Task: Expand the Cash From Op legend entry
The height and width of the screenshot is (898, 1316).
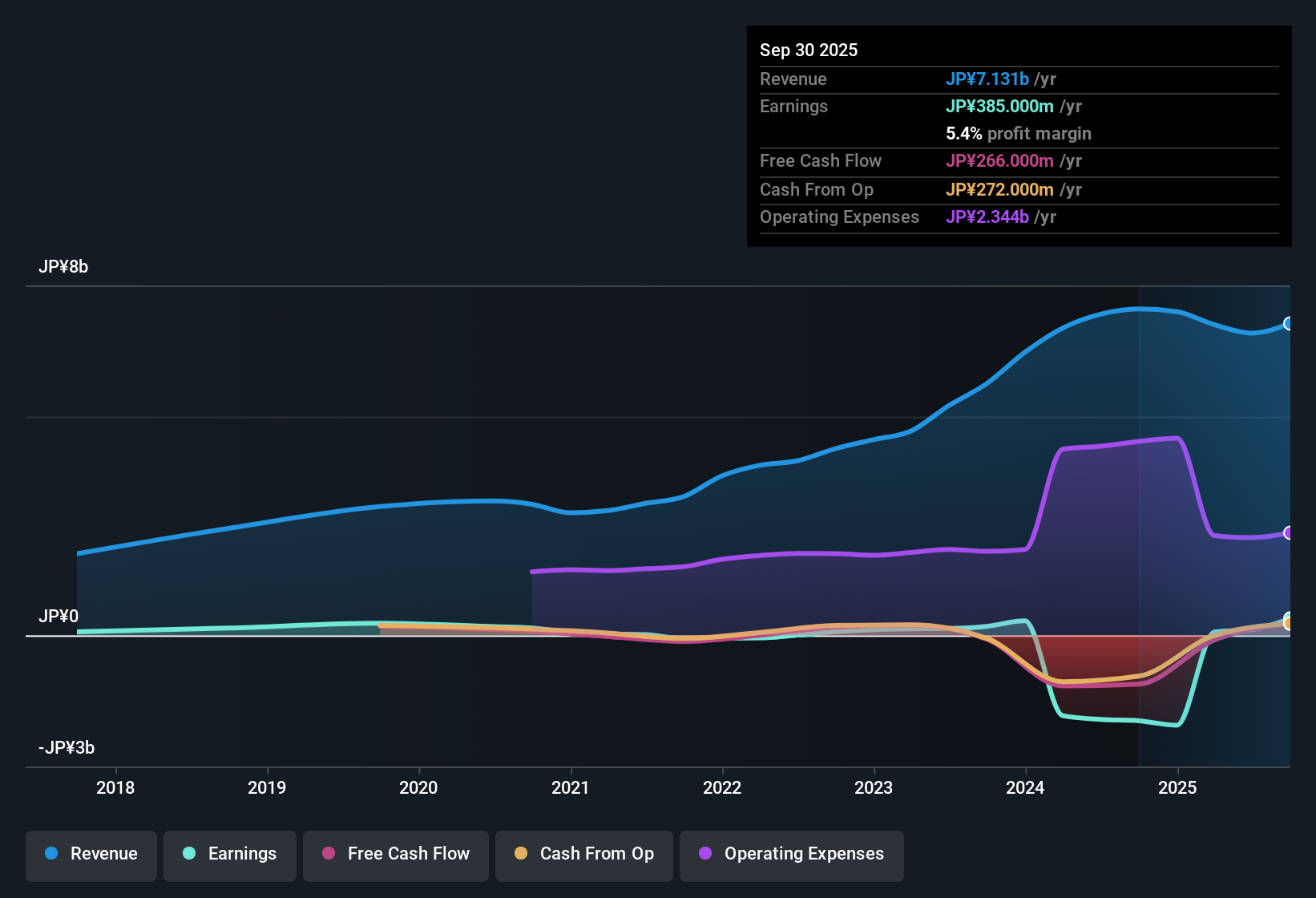Action: point(583,854)
